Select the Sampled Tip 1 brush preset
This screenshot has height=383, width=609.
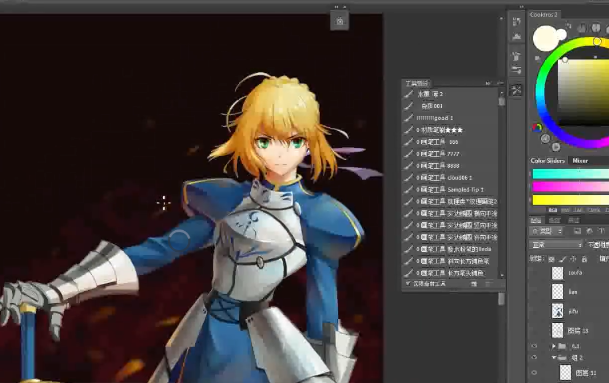point(450,190)
